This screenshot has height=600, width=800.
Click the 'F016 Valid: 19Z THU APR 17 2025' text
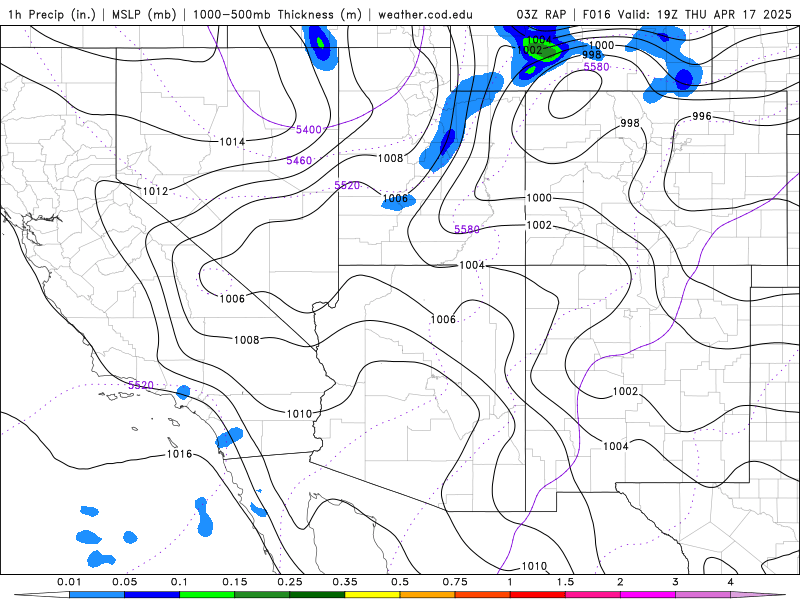point(687,14)
